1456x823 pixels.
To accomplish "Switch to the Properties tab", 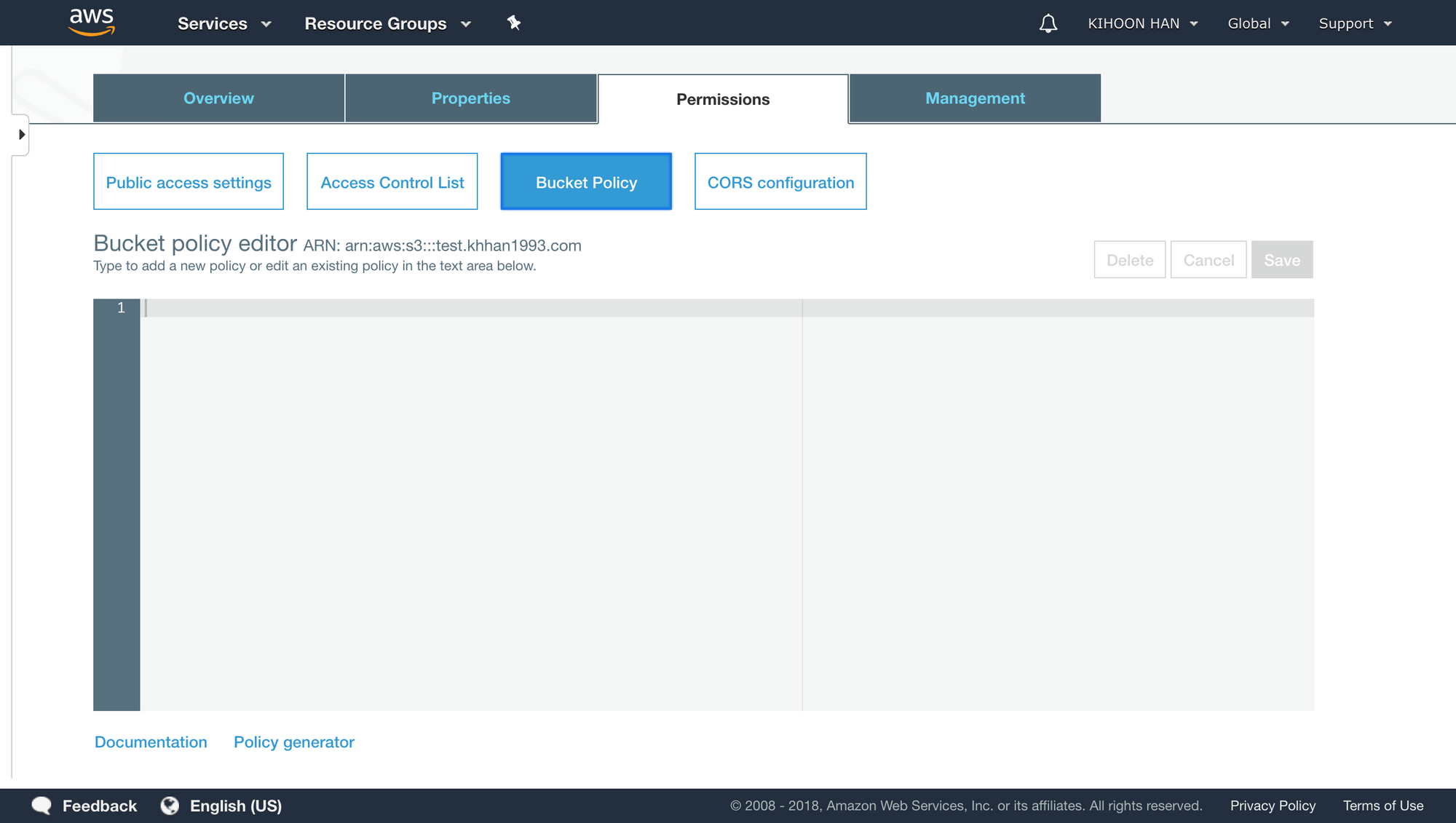I will tap(470, 98).
